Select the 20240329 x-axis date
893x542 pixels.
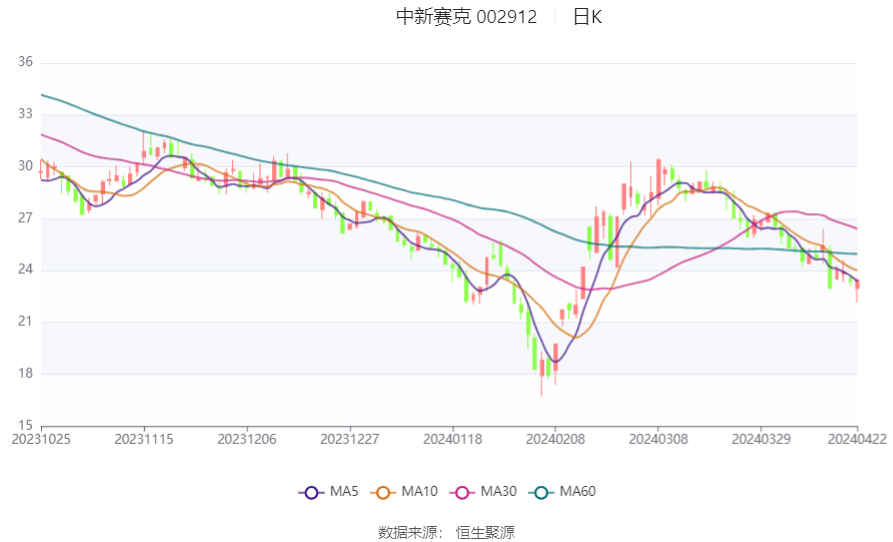(x=760, y=438)
